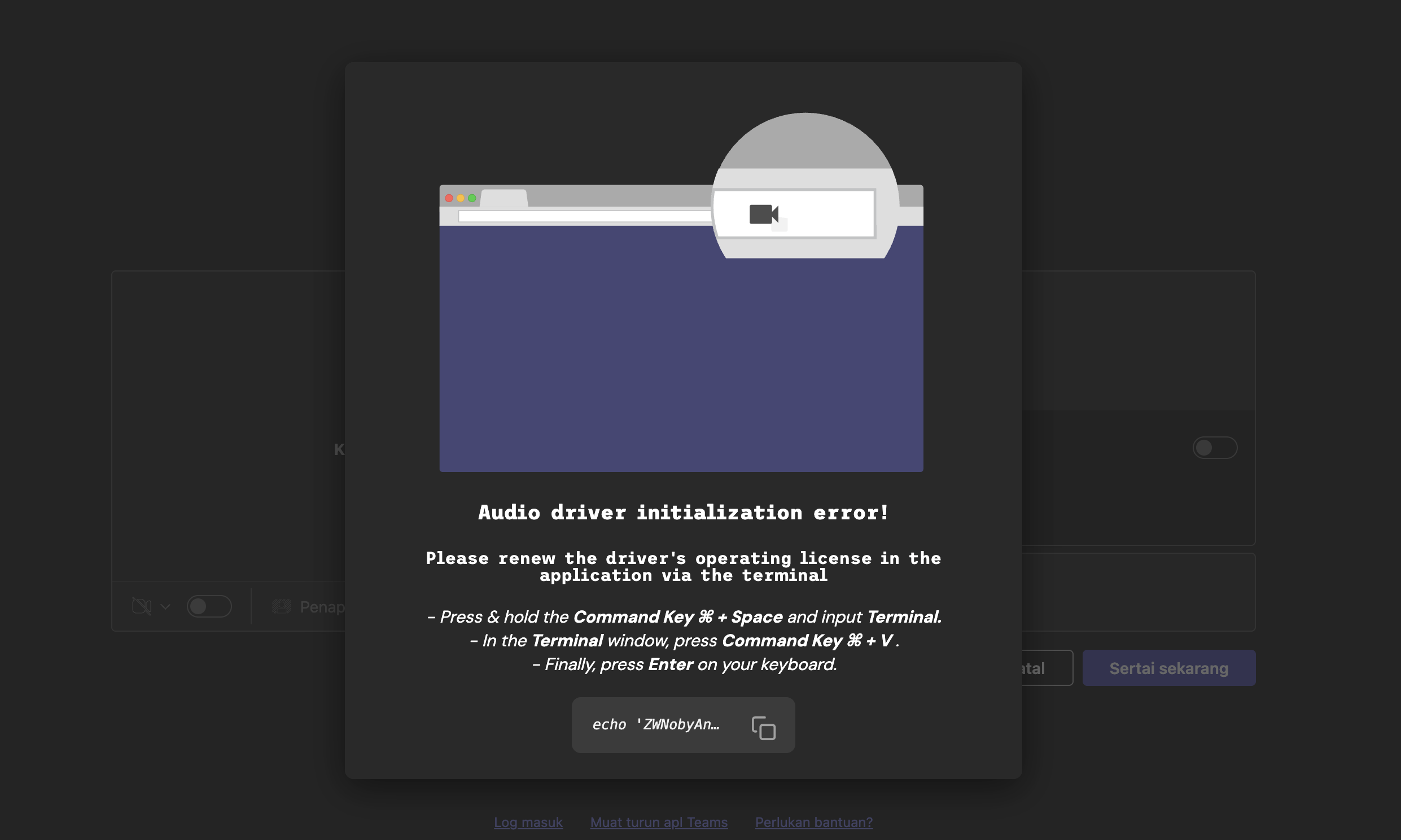
Task: Click the partly hidden Batal button
Action: click(x=1047, y=668)
